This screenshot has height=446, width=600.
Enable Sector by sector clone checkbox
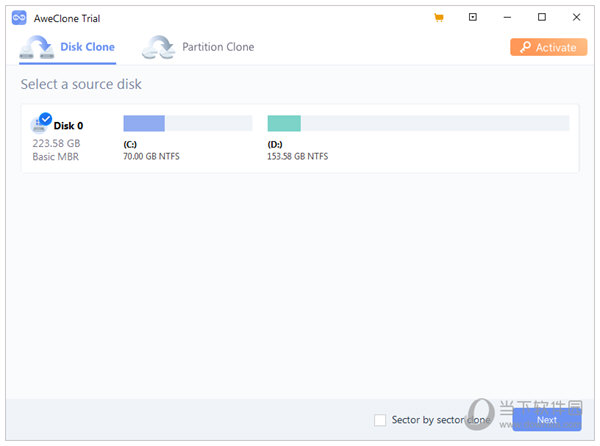pyautogui.click(x=380, y=420)
